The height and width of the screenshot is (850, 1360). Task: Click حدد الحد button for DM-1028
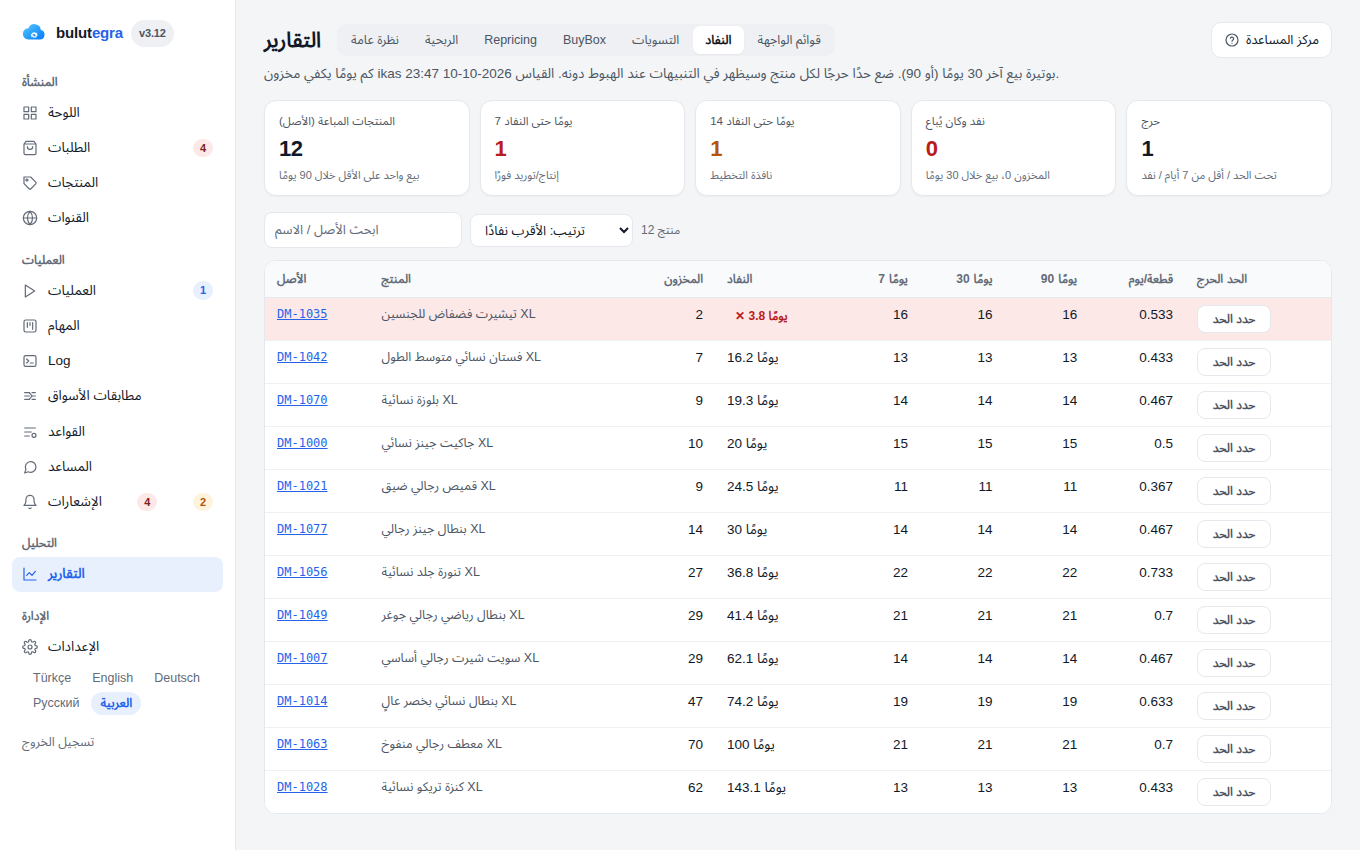(x=1233, y=792)
